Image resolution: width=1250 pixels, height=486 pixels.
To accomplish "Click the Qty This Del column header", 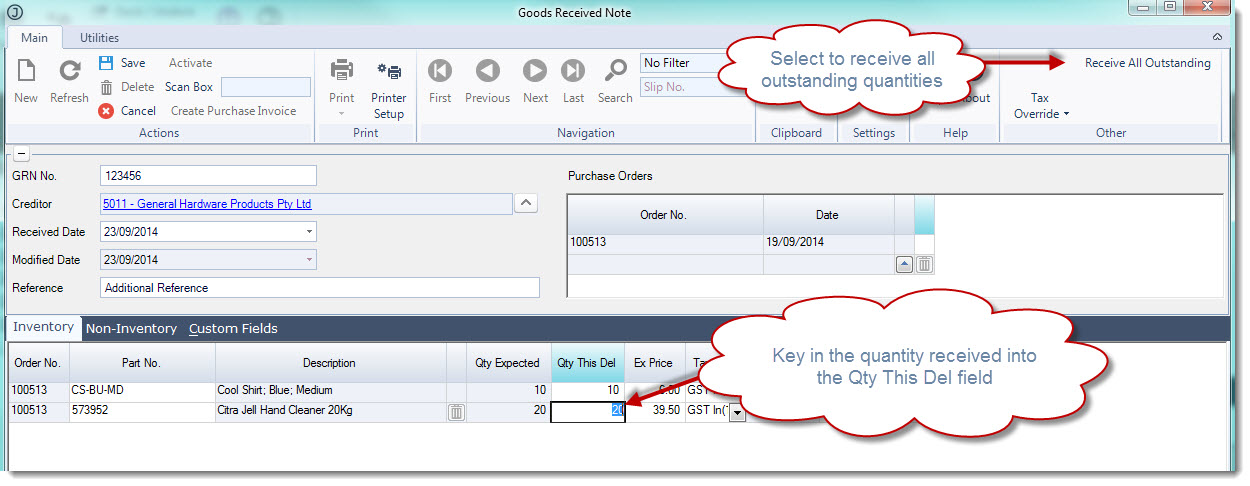I will tap(588, 363).
